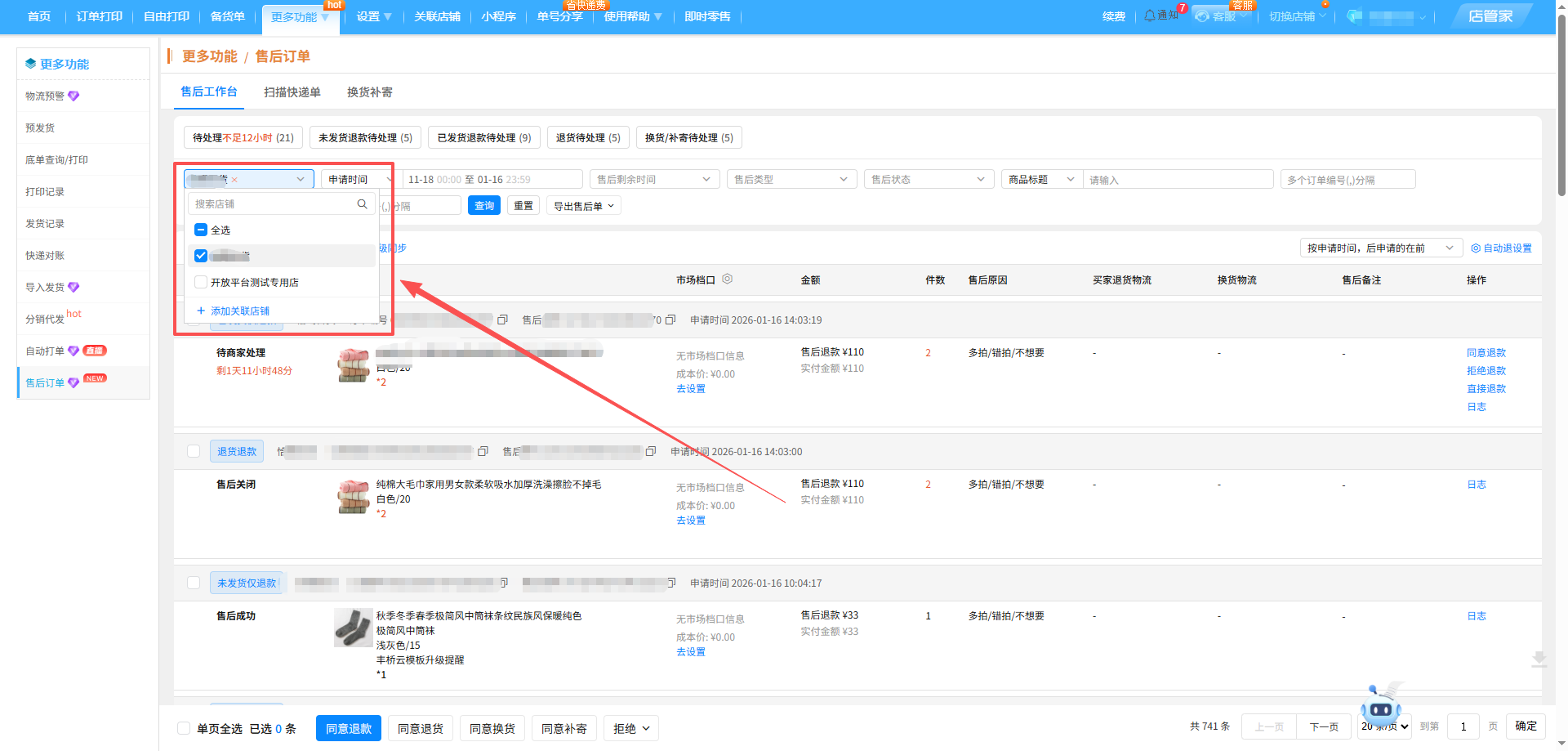The height and width of the screenshot is (751, 1568).
Task: Open the 订单打印 top menu item
Action: (99, 16)
